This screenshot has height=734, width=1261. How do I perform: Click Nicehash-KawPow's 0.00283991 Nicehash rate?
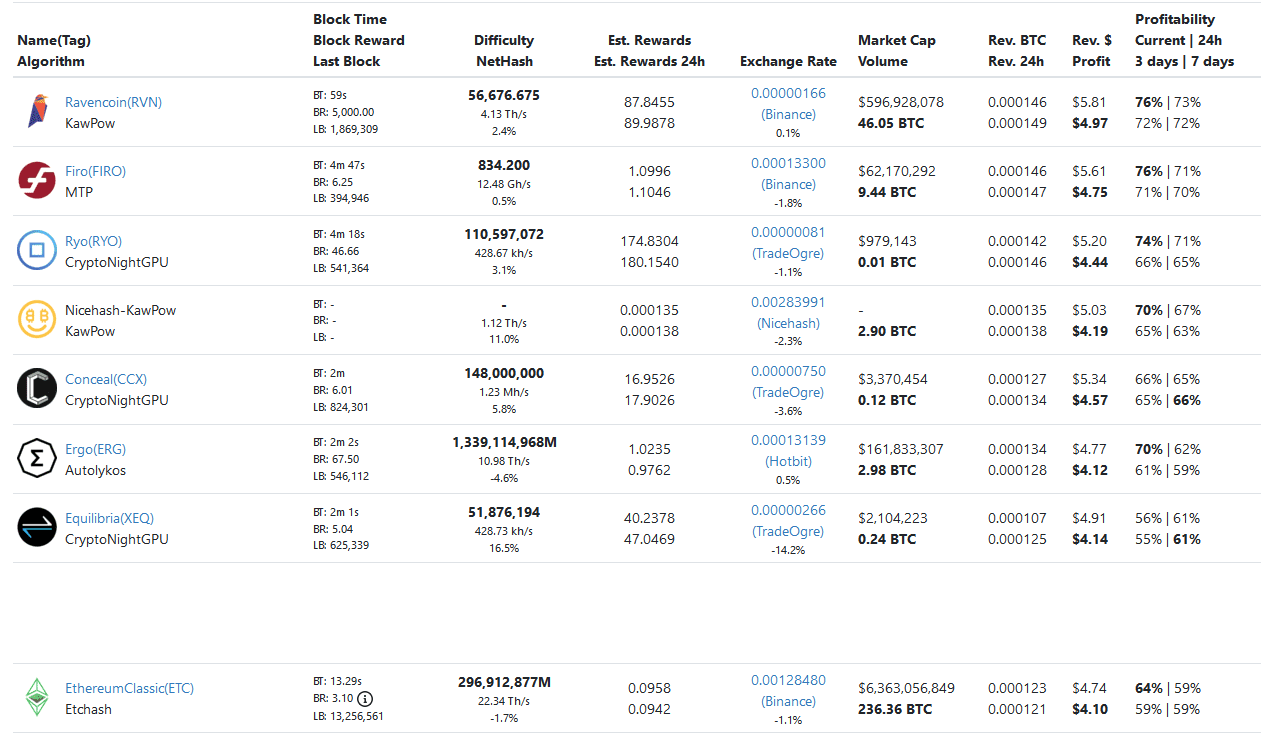(x=788, y=302)
